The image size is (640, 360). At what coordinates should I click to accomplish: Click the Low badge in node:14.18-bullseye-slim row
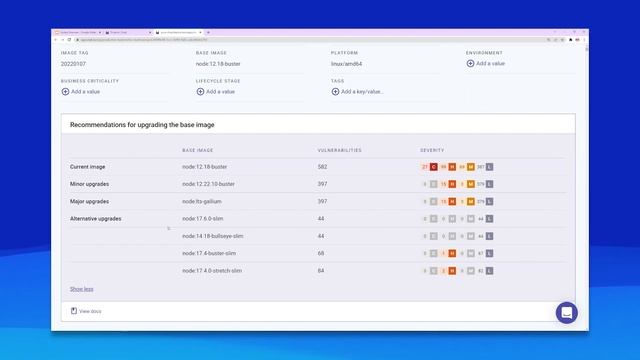click(489, 236)
